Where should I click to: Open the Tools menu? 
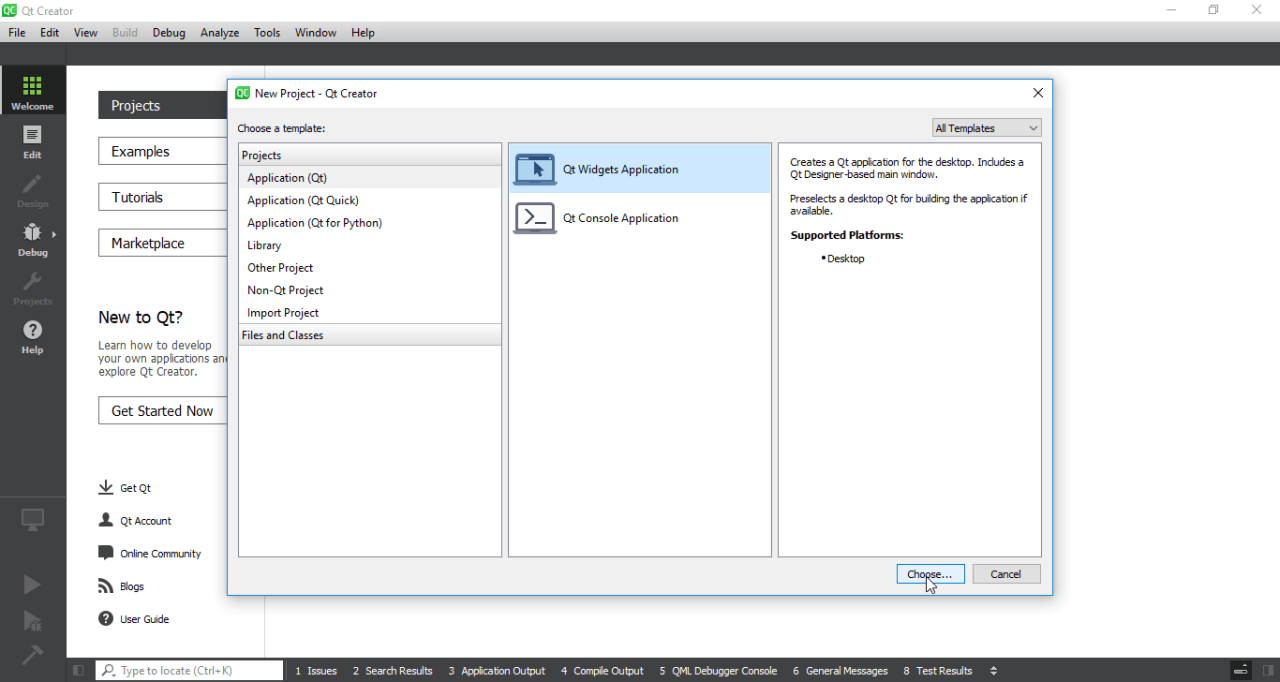tap(266, 32)
